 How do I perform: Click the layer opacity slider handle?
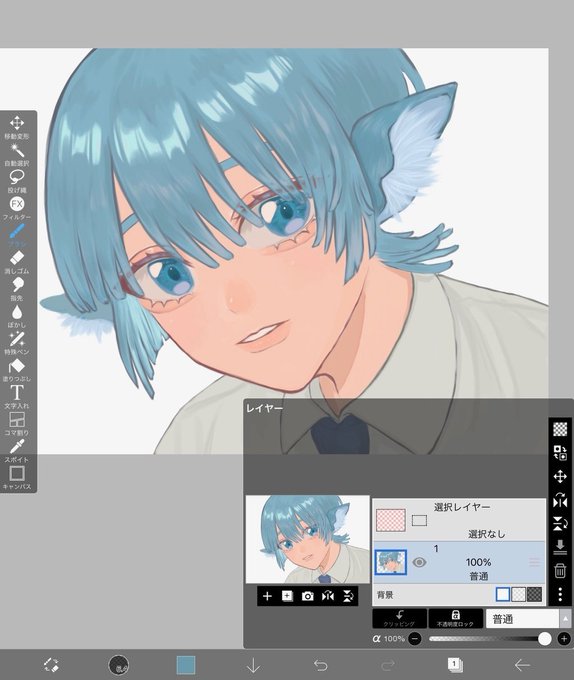coord(545,638)
